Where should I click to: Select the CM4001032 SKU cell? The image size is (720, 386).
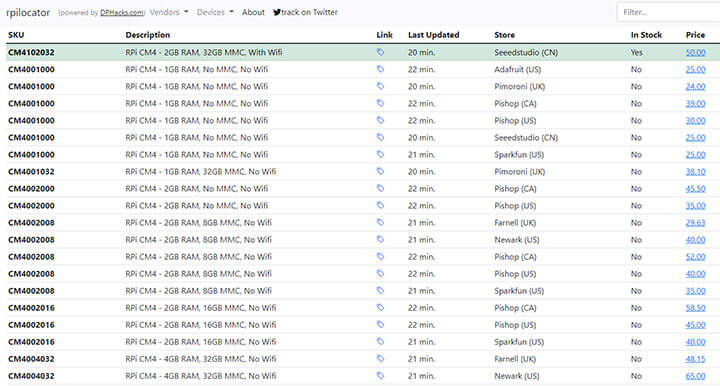point(31,172)
